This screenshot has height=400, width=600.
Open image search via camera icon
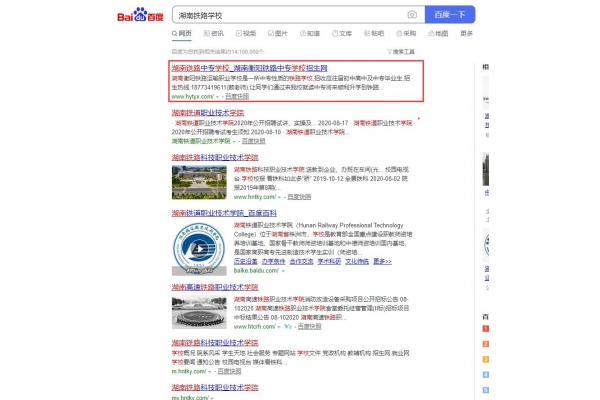click(x=412, y=15)
